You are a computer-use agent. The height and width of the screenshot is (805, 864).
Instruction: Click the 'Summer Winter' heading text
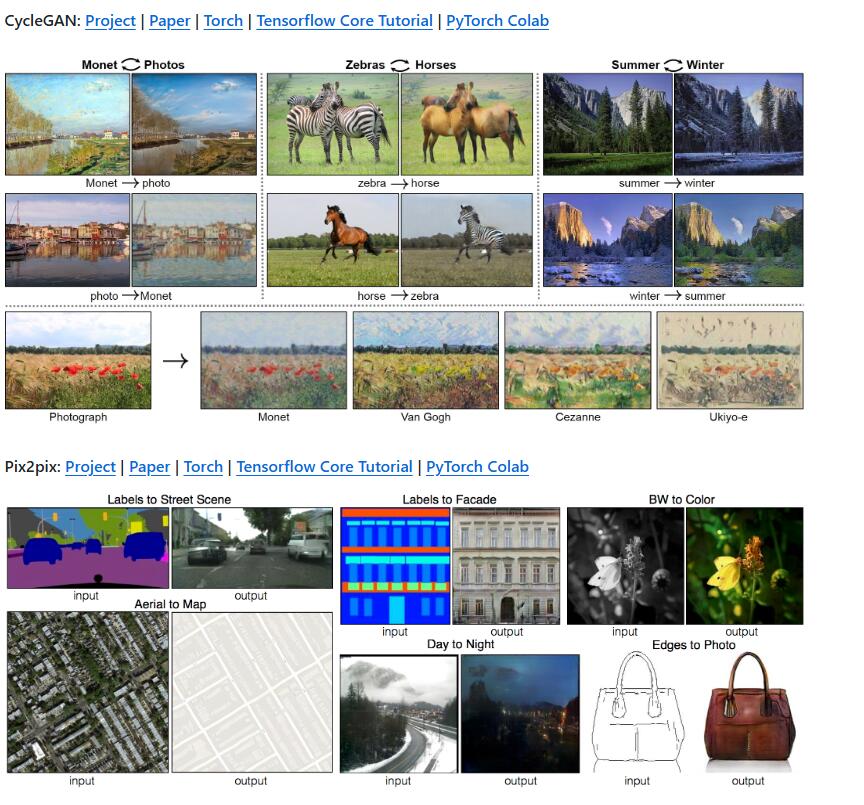pyautogui.click(x=667, y=65)
